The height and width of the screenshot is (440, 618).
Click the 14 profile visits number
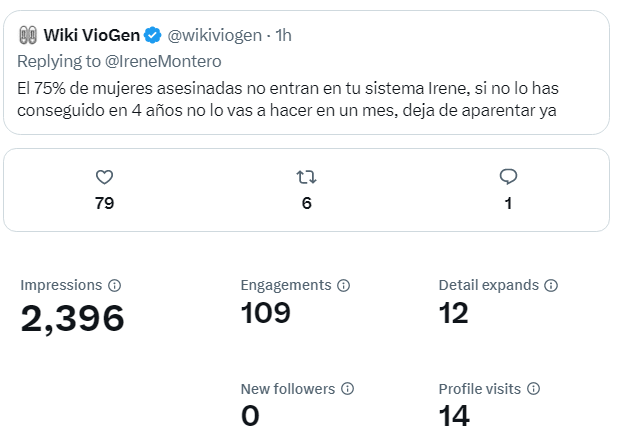[454, 415]
